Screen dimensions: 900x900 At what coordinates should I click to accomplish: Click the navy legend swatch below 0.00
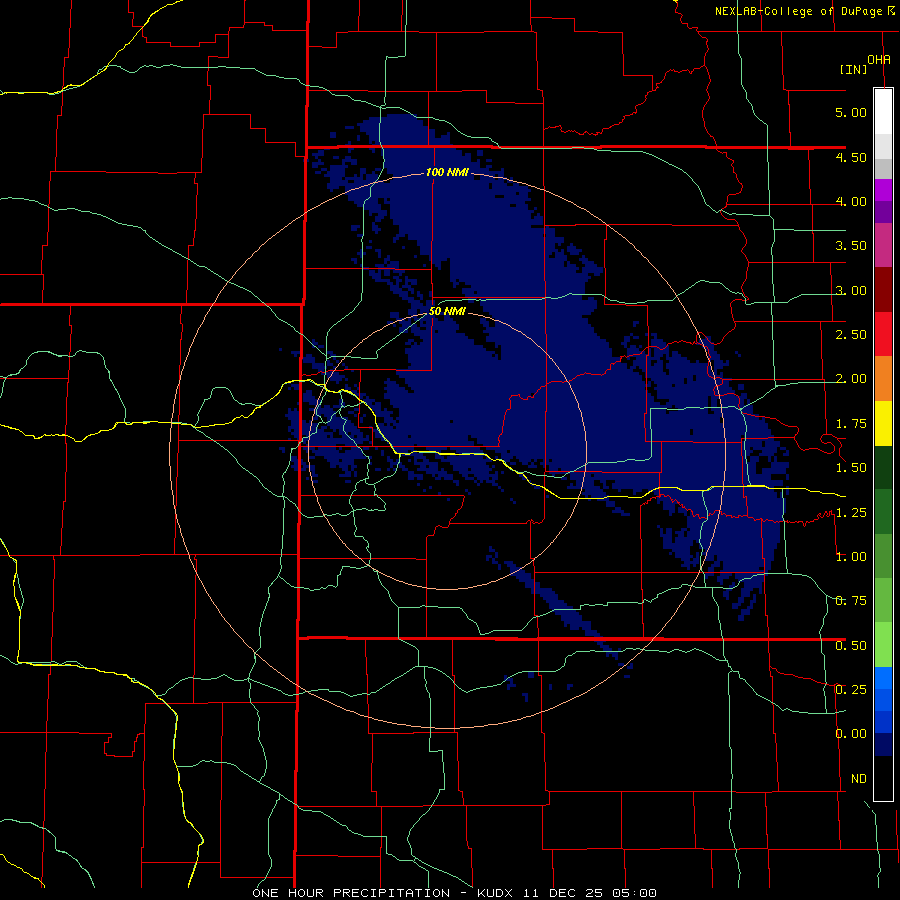click(x=883, y=744)
